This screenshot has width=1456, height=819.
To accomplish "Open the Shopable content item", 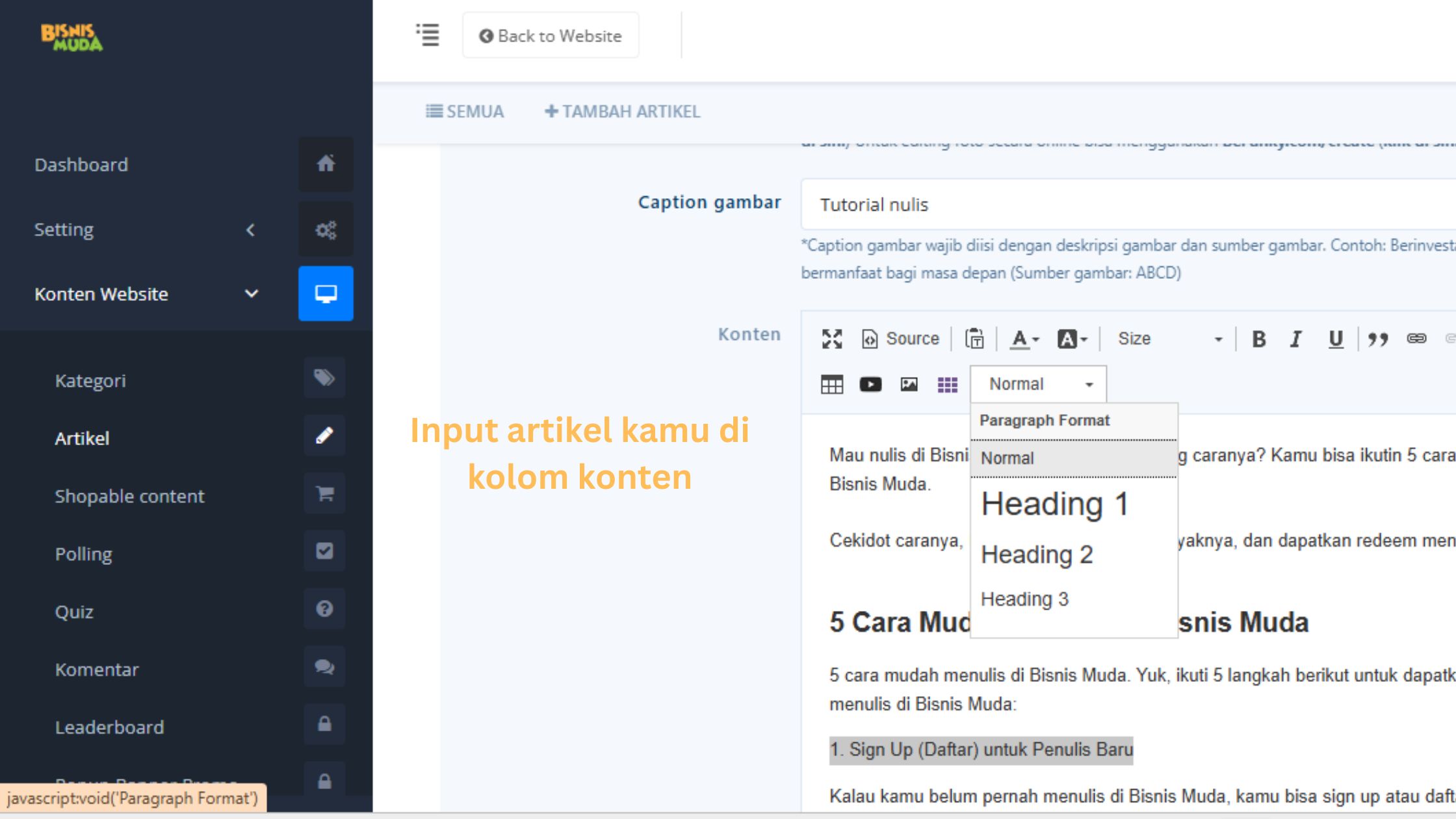I will click(x=129, y=497).
